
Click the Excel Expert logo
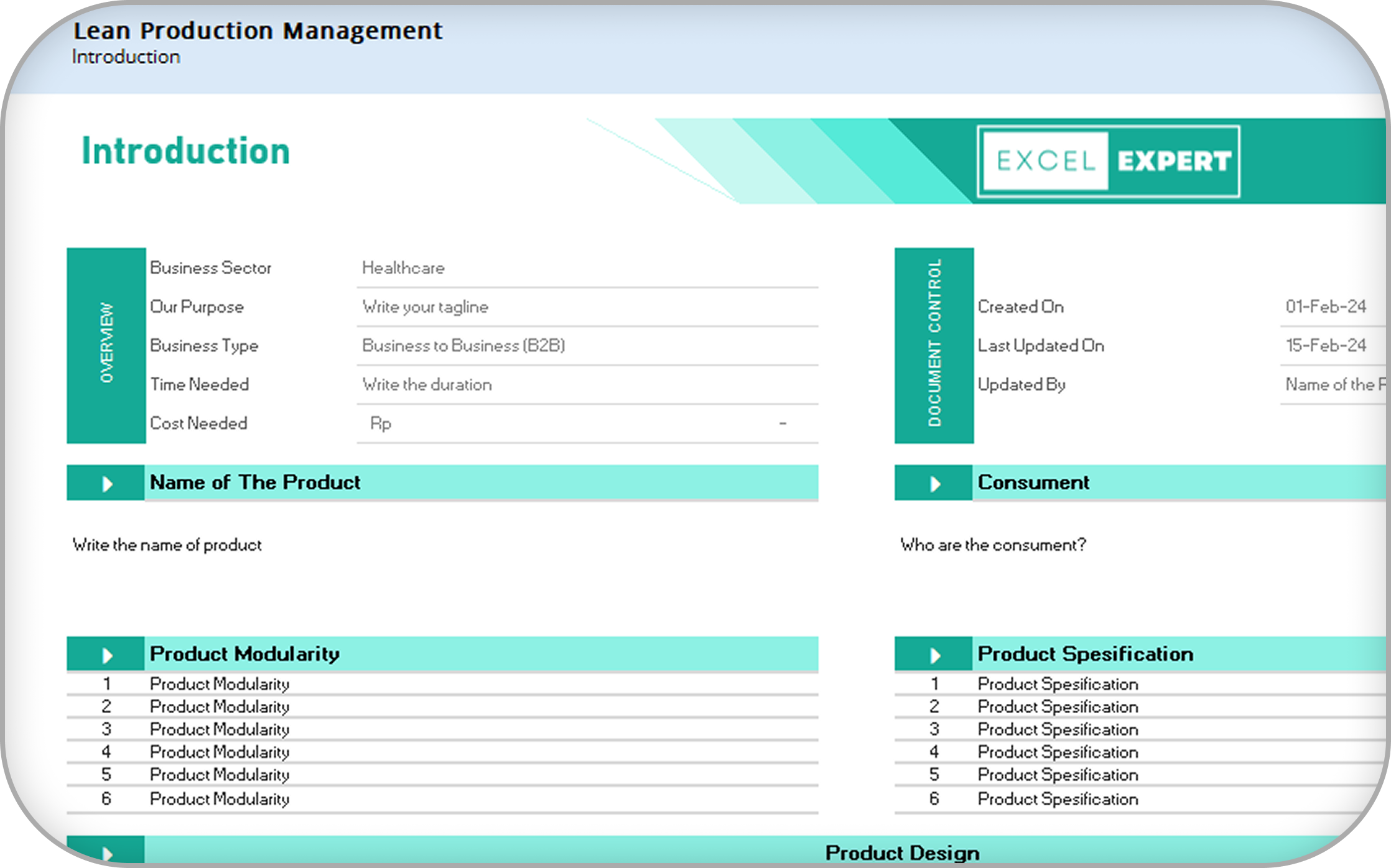(x=1108, y=161)
